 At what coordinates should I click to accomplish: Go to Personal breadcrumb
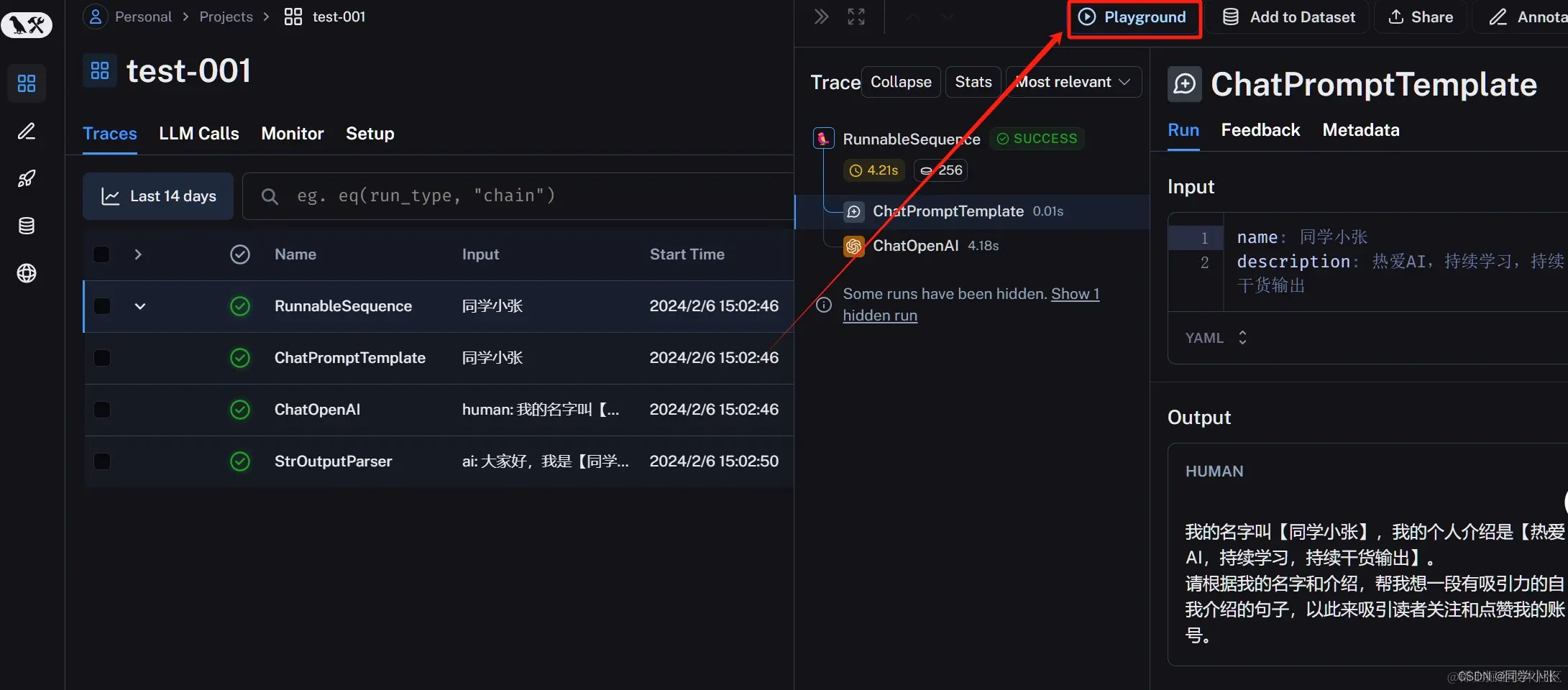pyautogui.click(x=143, y=17)
